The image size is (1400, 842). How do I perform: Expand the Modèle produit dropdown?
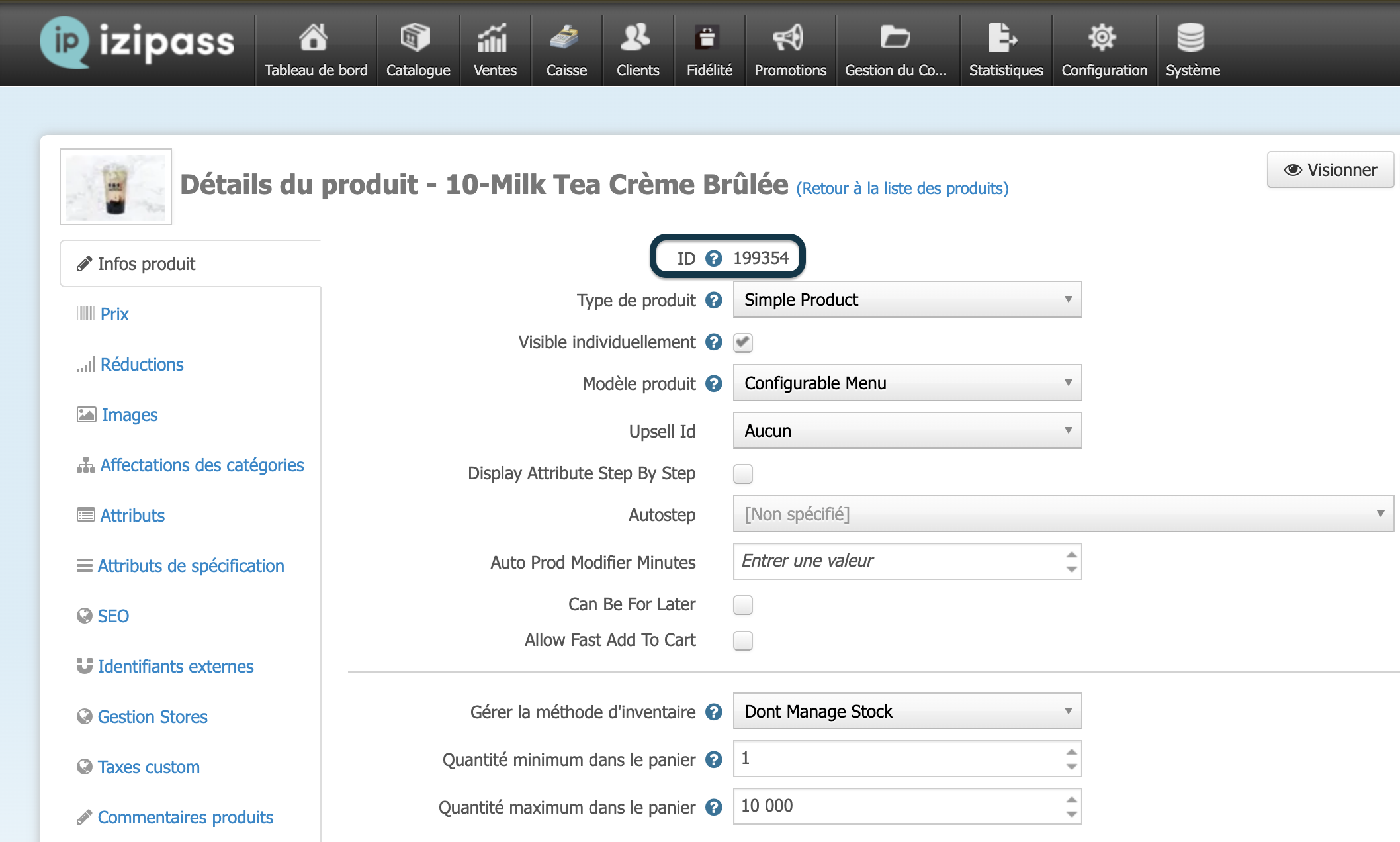pyautogui.click(x=907, y=383)
